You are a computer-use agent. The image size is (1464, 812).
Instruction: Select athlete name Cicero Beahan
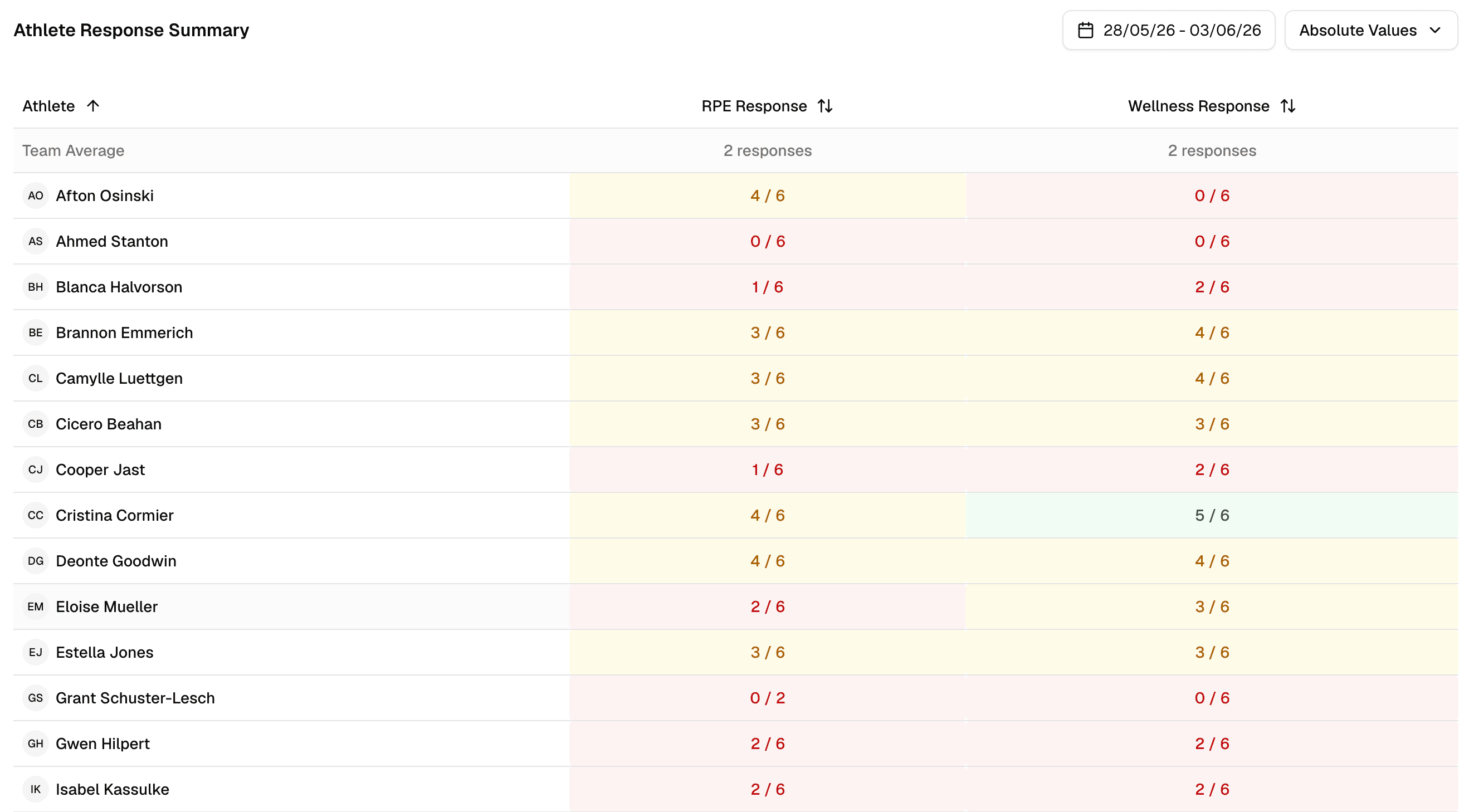pos(109,424)
